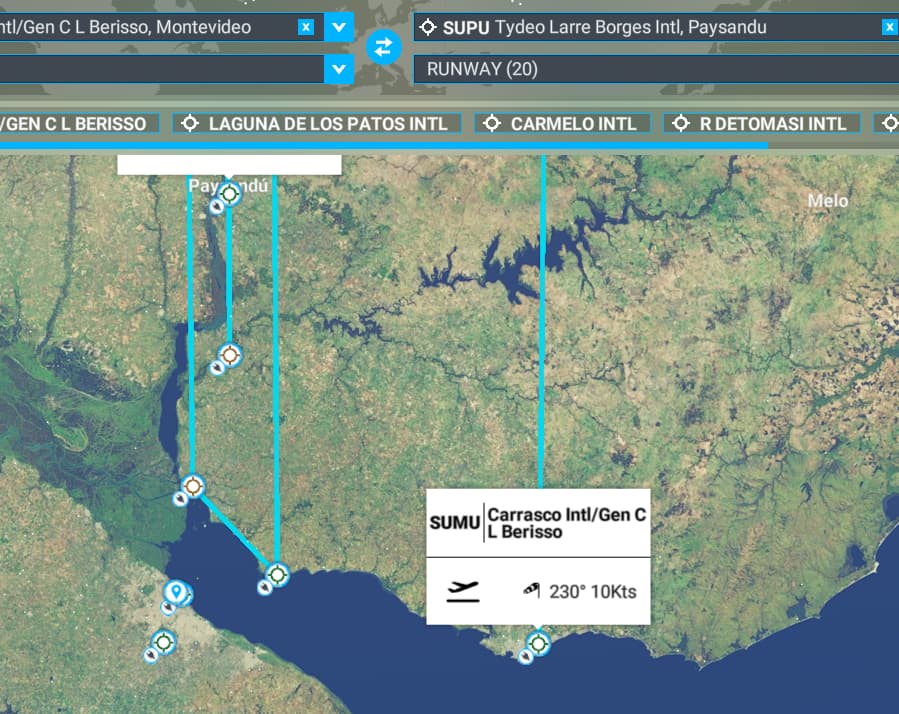Select the GEN C L BERISSO waypoint chip
This screenshot has width=899, height=714.
click(x=80, y=123)
